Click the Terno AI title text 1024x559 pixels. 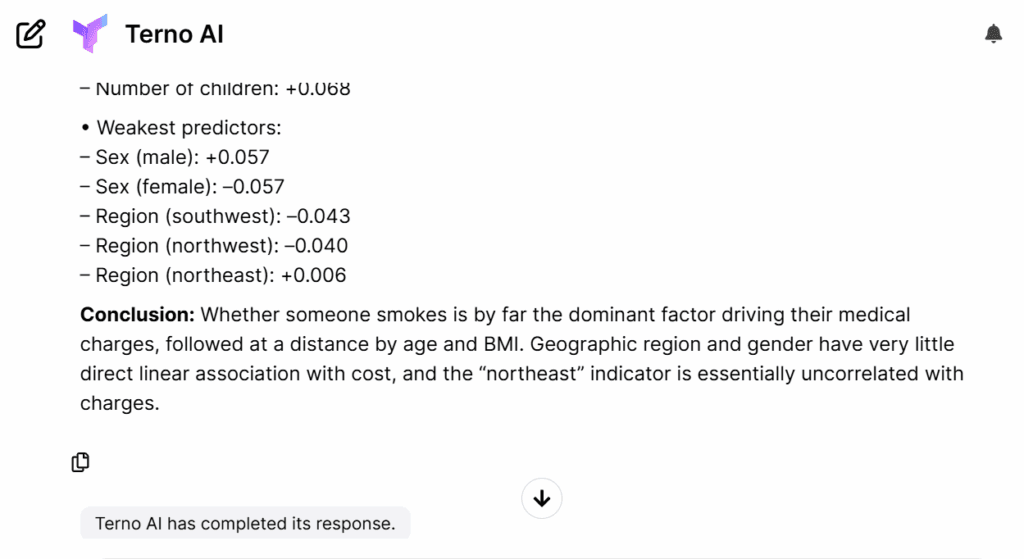[174, 34]
